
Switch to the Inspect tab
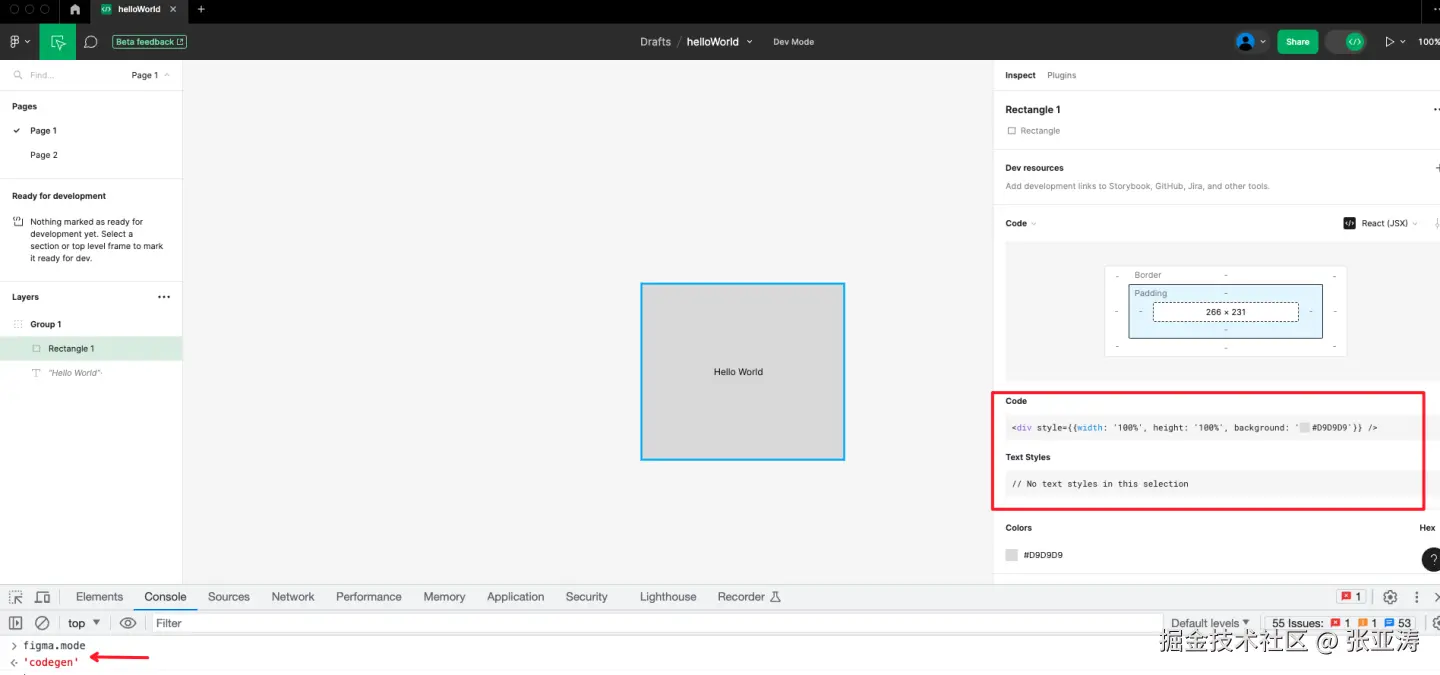coord(1020,75)
